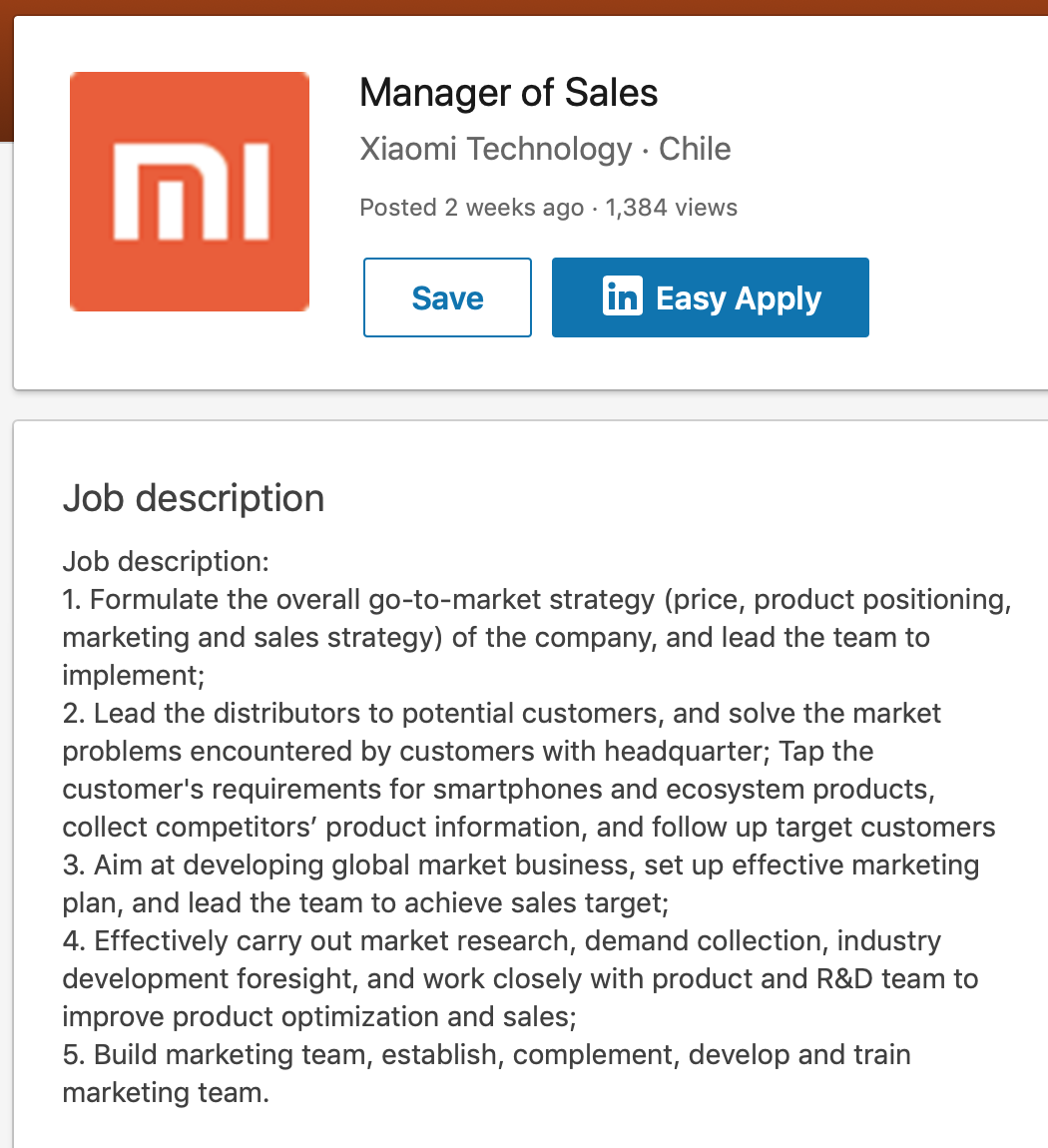Click the smaller 'Job description:' line
Viewport: 1048px width, 1148px height.
(166, 561)
